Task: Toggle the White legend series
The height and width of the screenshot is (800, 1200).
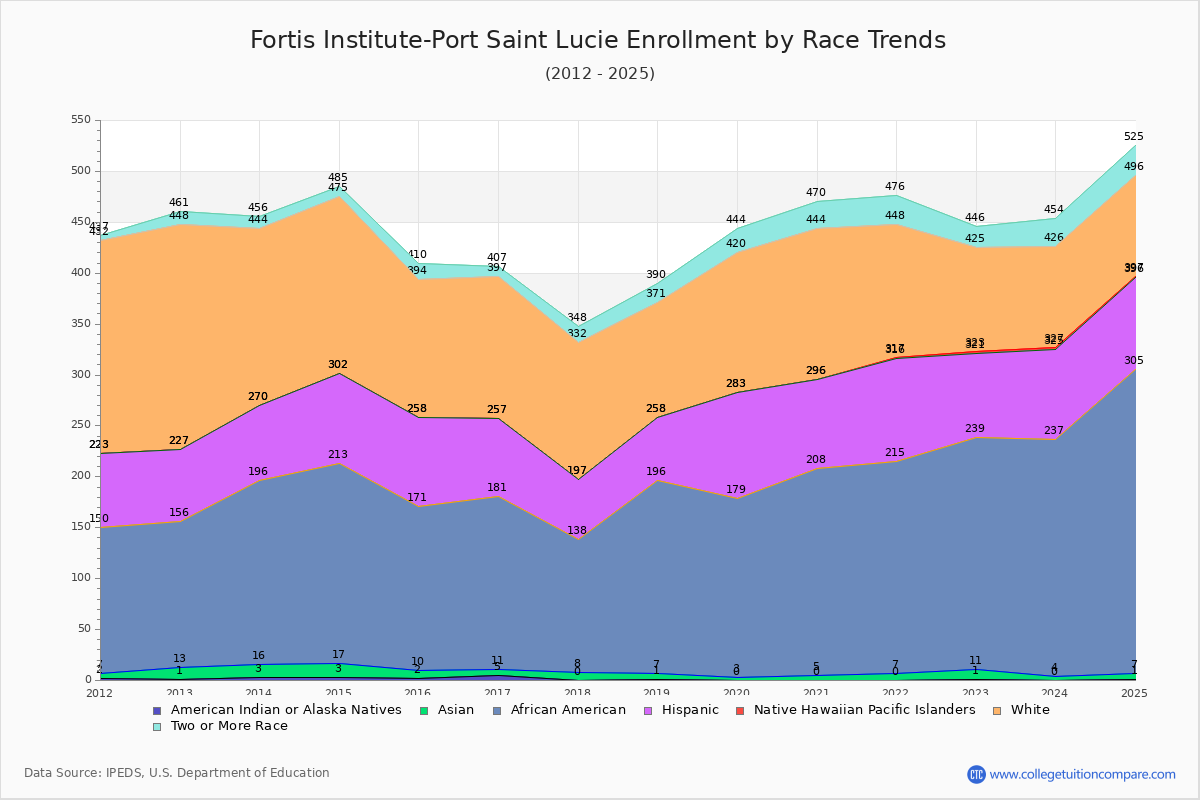Action: (1021, 710)
